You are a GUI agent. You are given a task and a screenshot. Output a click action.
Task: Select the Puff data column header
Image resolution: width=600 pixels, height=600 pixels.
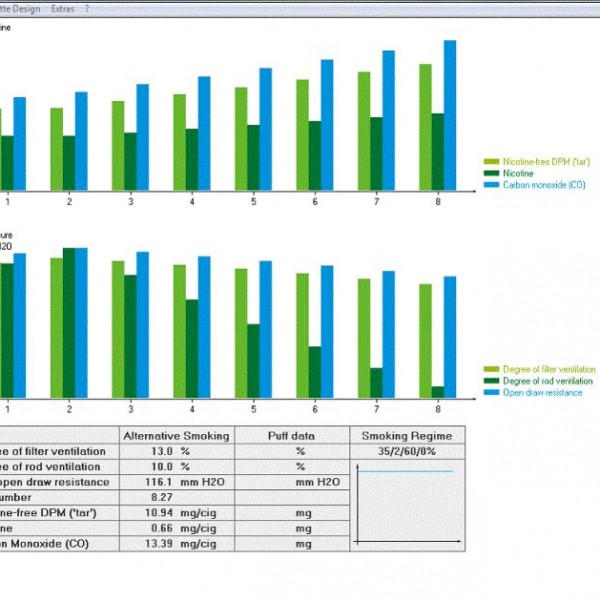(x=292, y=436)
